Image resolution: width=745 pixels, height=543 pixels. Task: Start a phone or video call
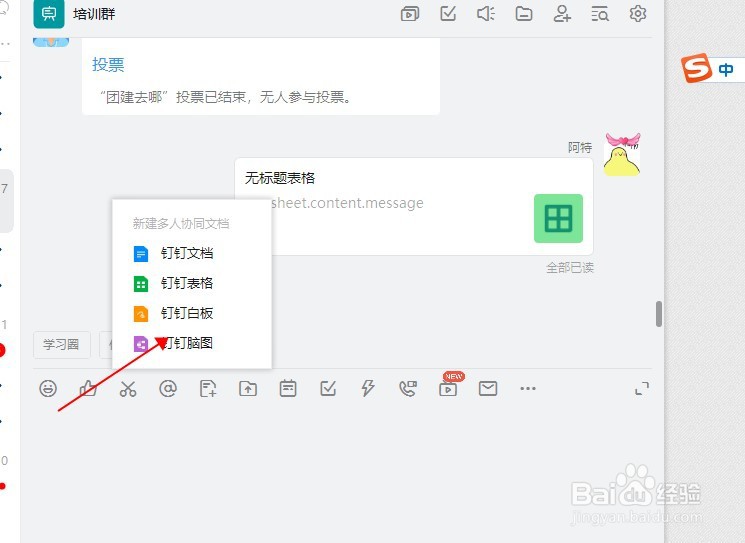pos(408,389)
